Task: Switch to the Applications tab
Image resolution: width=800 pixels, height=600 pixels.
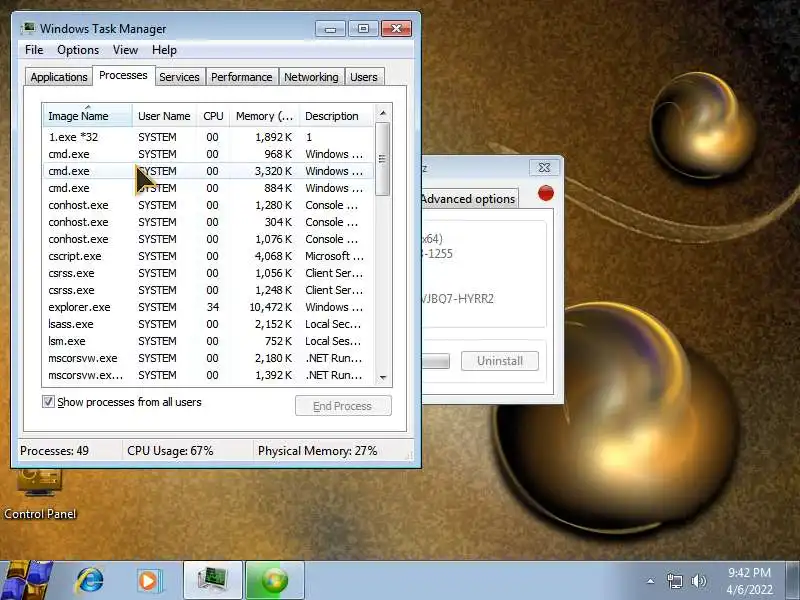Action: pyautogui.click(x=59, y=77)
